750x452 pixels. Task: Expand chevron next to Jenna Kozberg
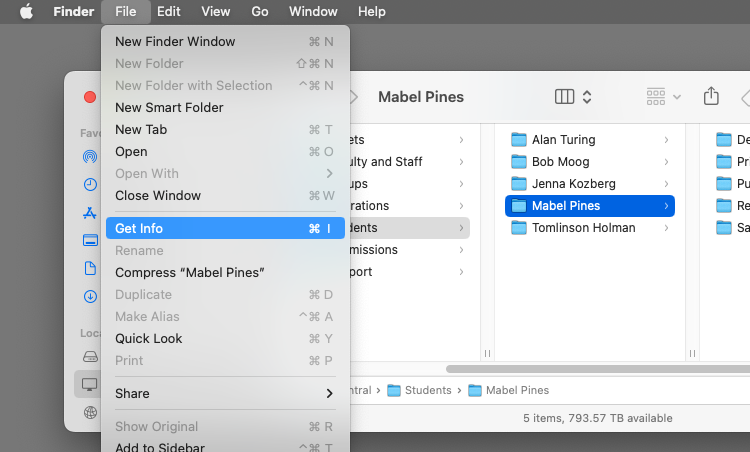coord(666,184)
